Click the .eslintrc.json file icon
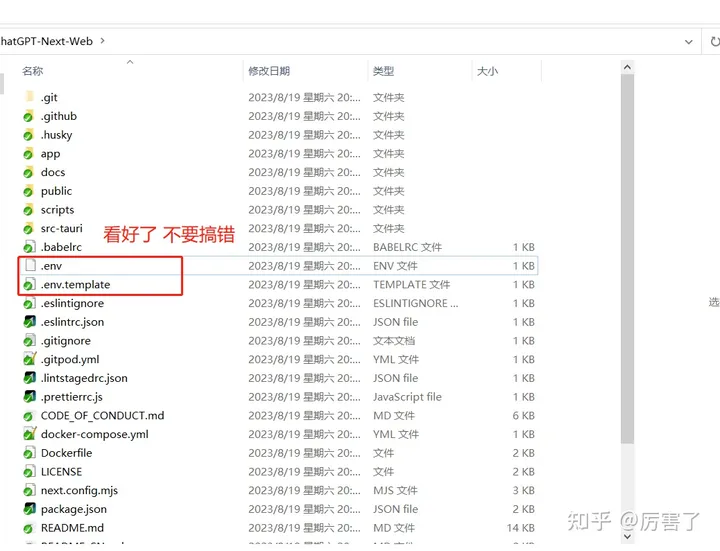Screen dimensions: 720x551 tap(29, 322)
